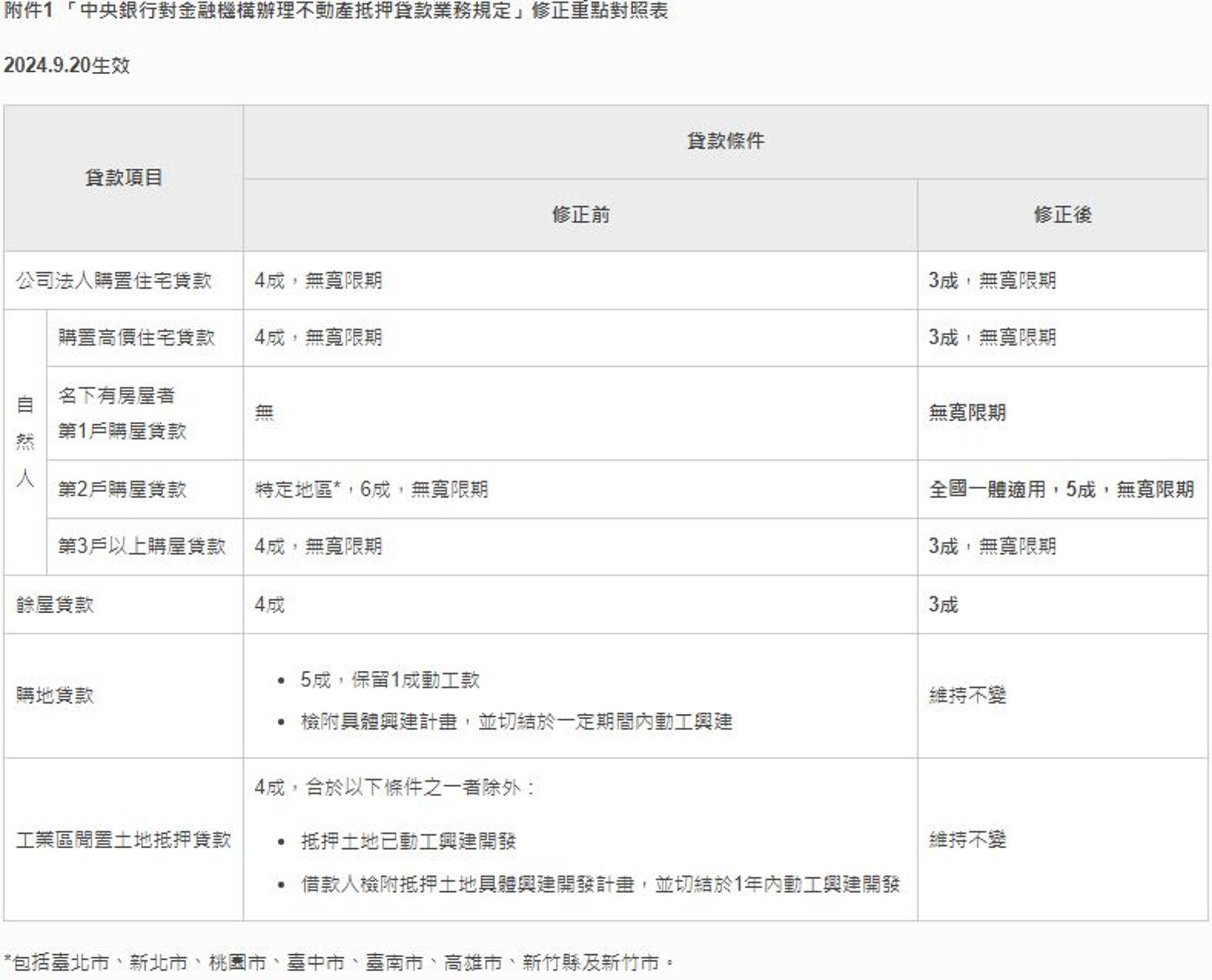Click 4成 in the 餘屋貸款 row
Image resolution: width=1212 pixels, height=980 pixels.
270,605
